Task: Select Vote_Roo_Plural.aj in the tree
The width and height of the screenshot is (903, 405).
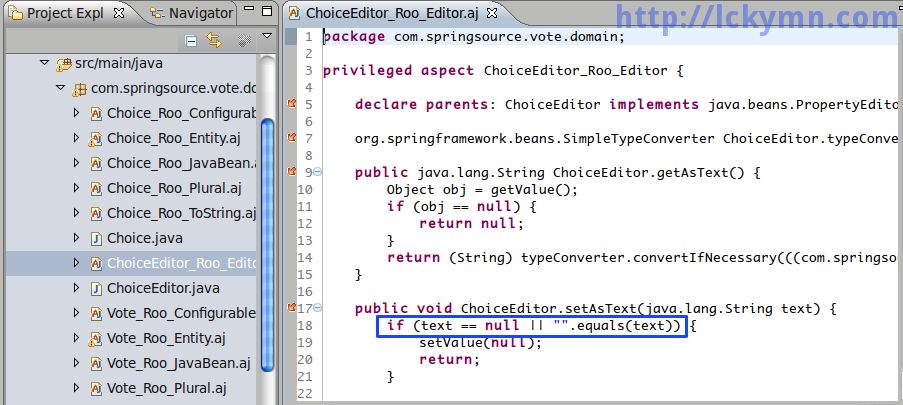Action: click(x=167, y=388)
